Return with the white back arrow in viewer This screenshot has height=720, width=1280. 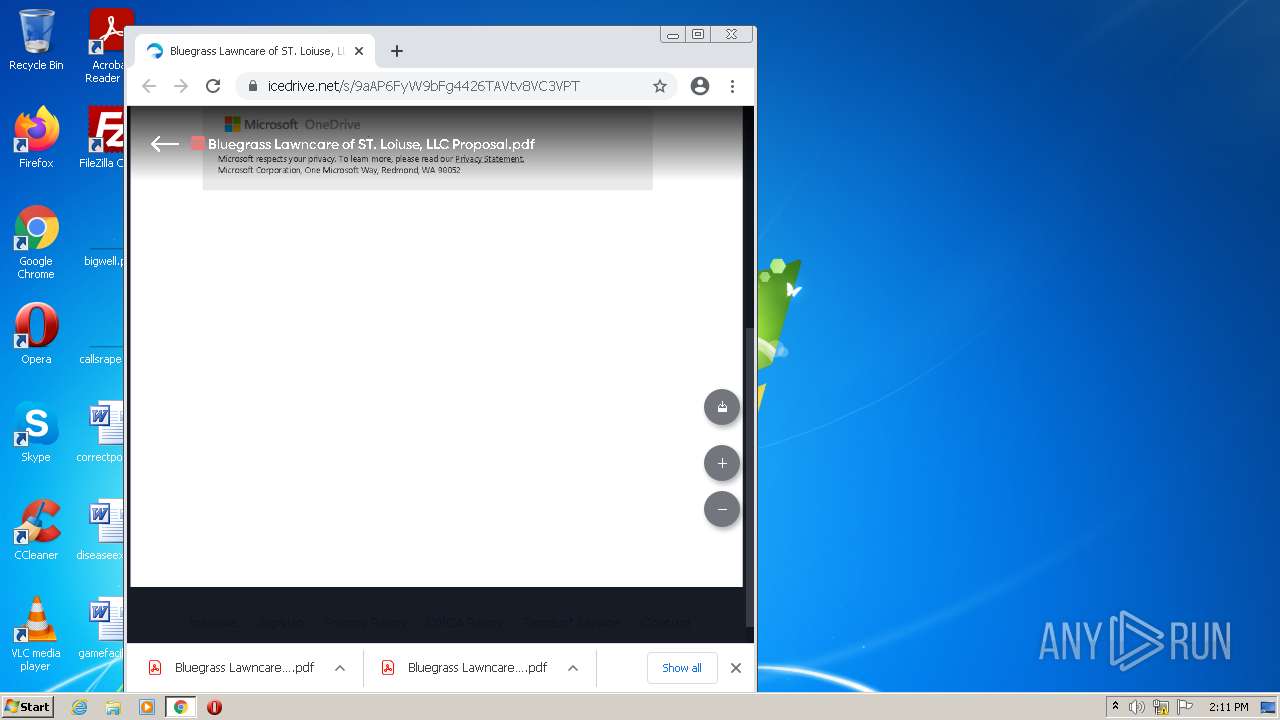164,144
